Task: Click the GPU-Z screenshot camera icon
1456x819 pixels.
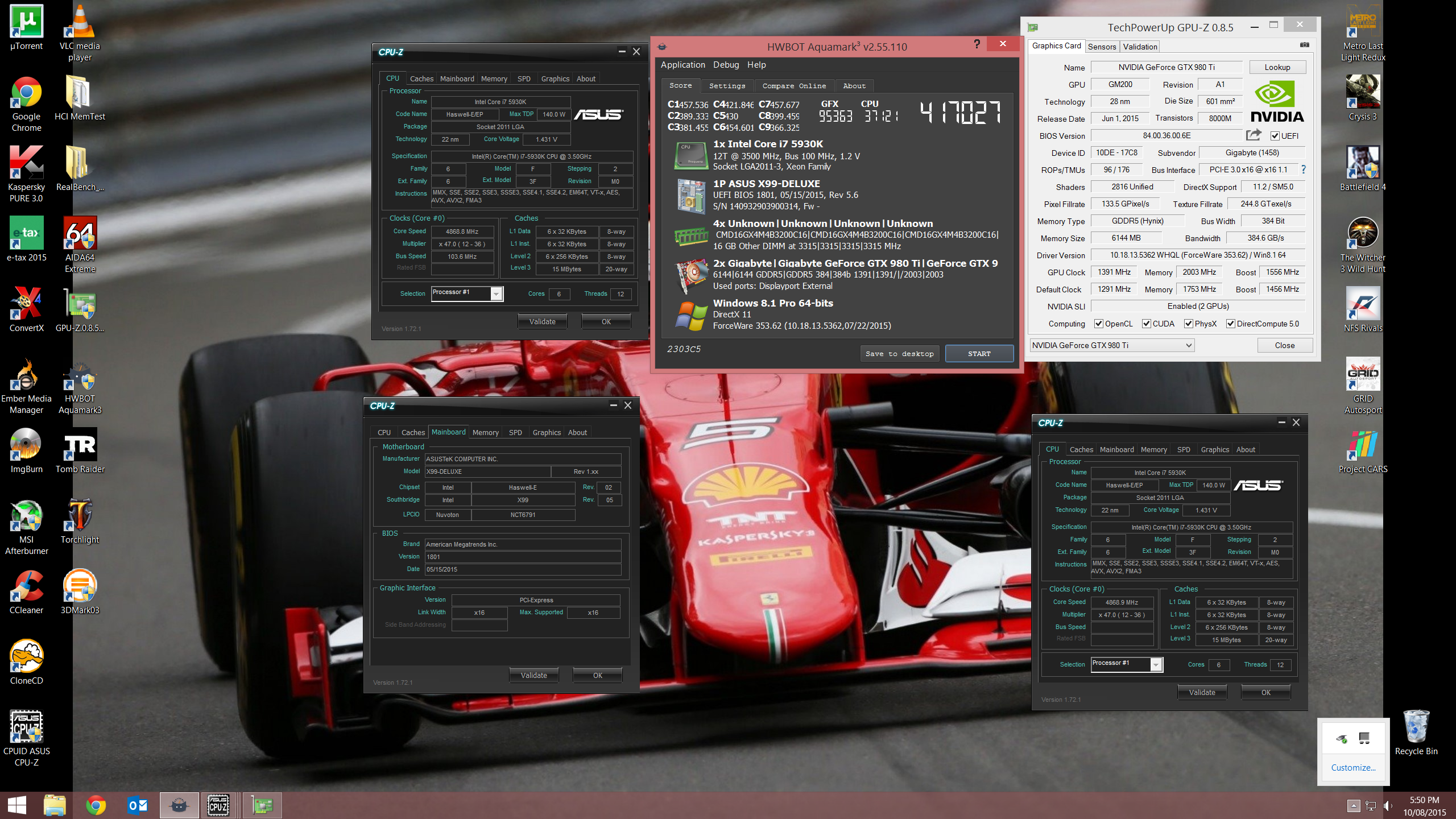Action: coord(1304,45)
